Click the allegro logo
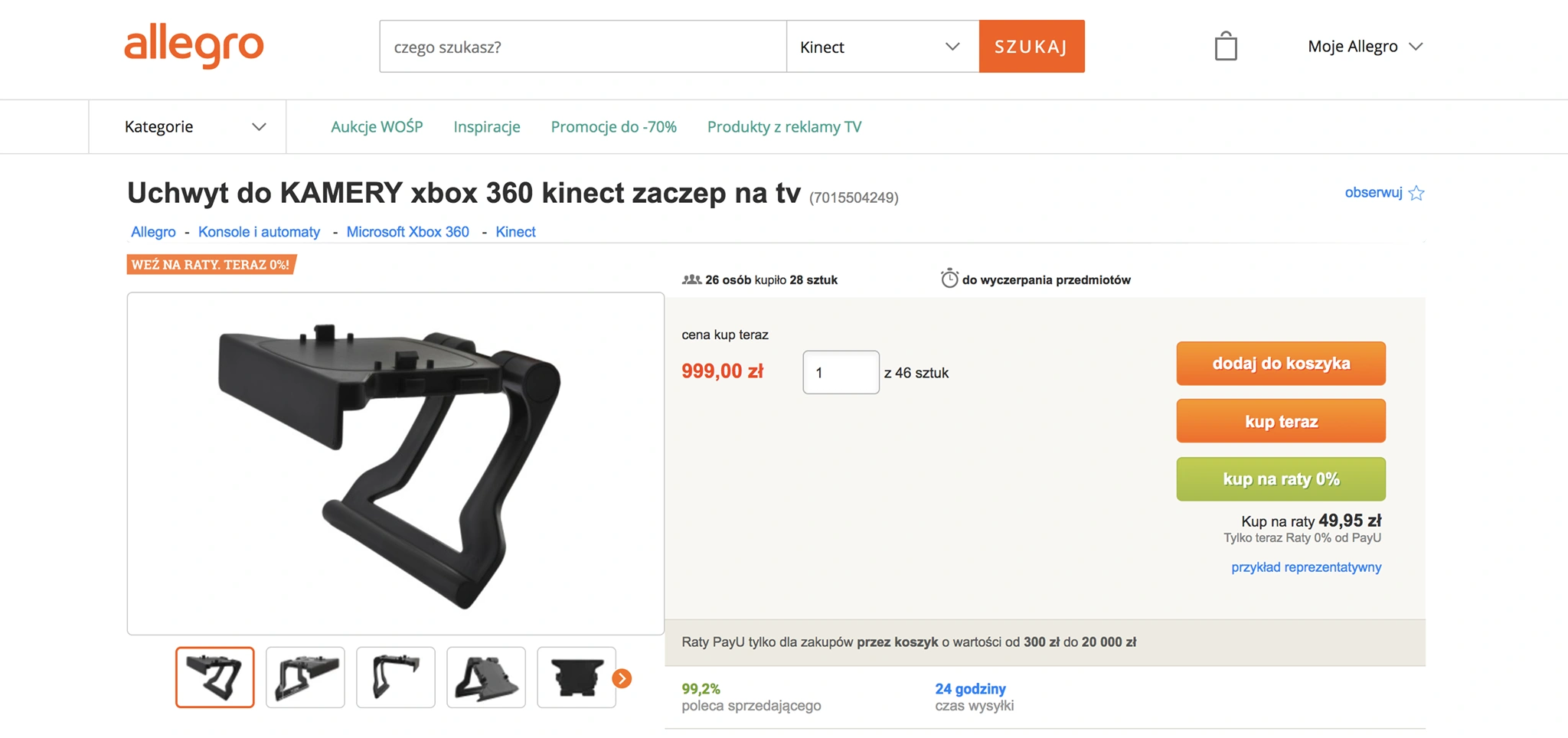The width and height of the screenshot is (1568, 738). click(194, 46)
